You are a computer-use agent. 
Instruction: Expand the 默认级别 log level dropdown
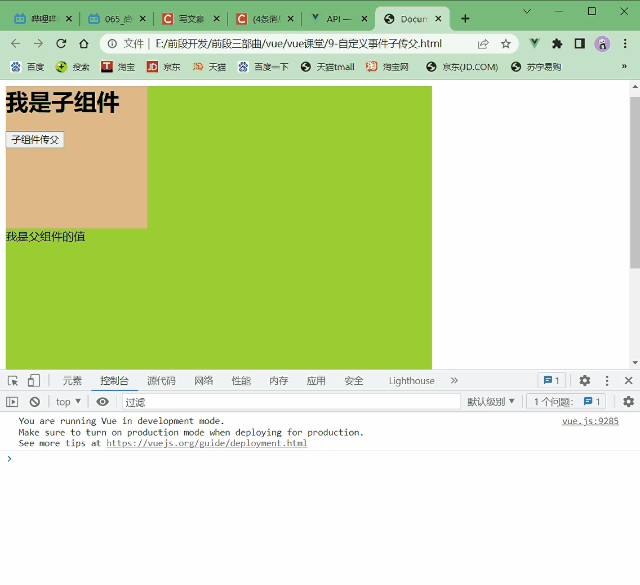[491, 402]
